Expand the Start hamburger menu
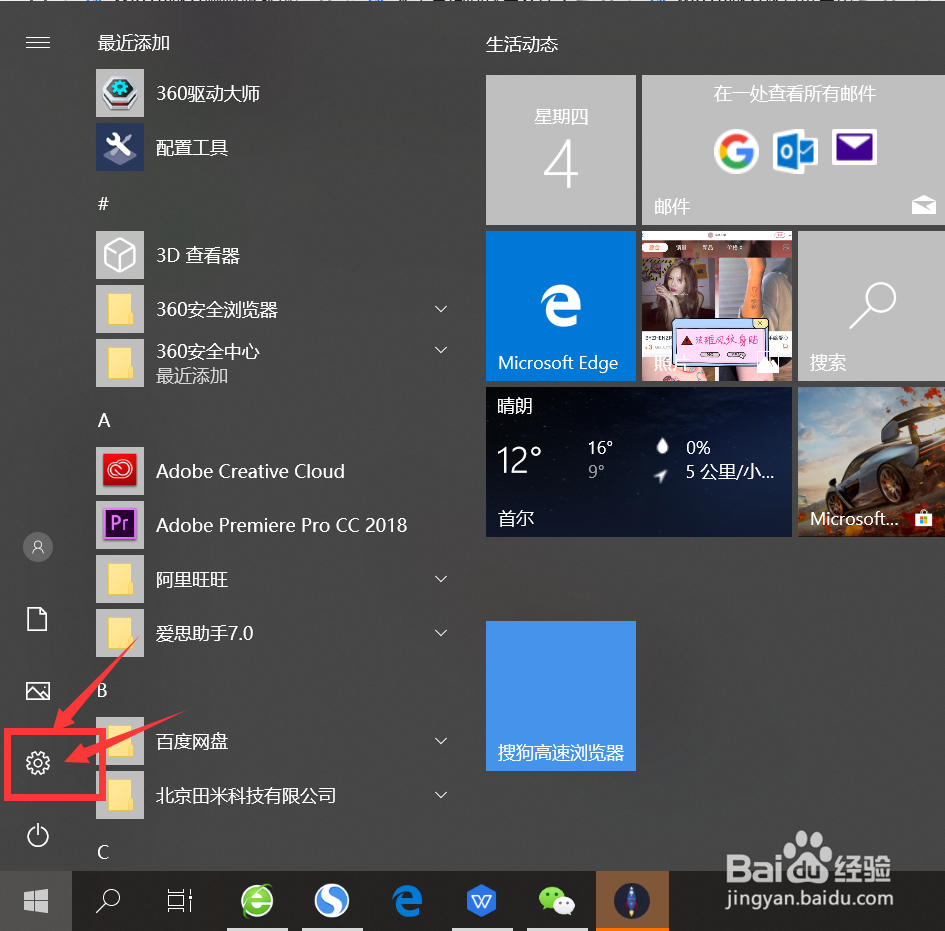The width and height of the screenshot is (945, 931). coord(37,43)
